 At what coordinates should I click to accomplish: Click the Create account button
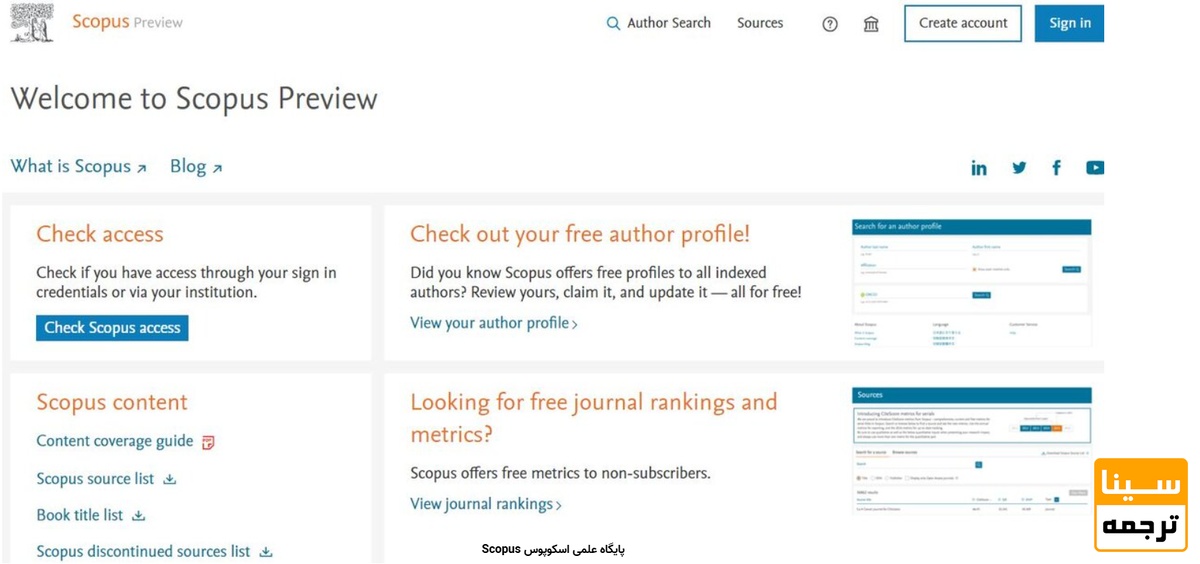pos(963,23)
